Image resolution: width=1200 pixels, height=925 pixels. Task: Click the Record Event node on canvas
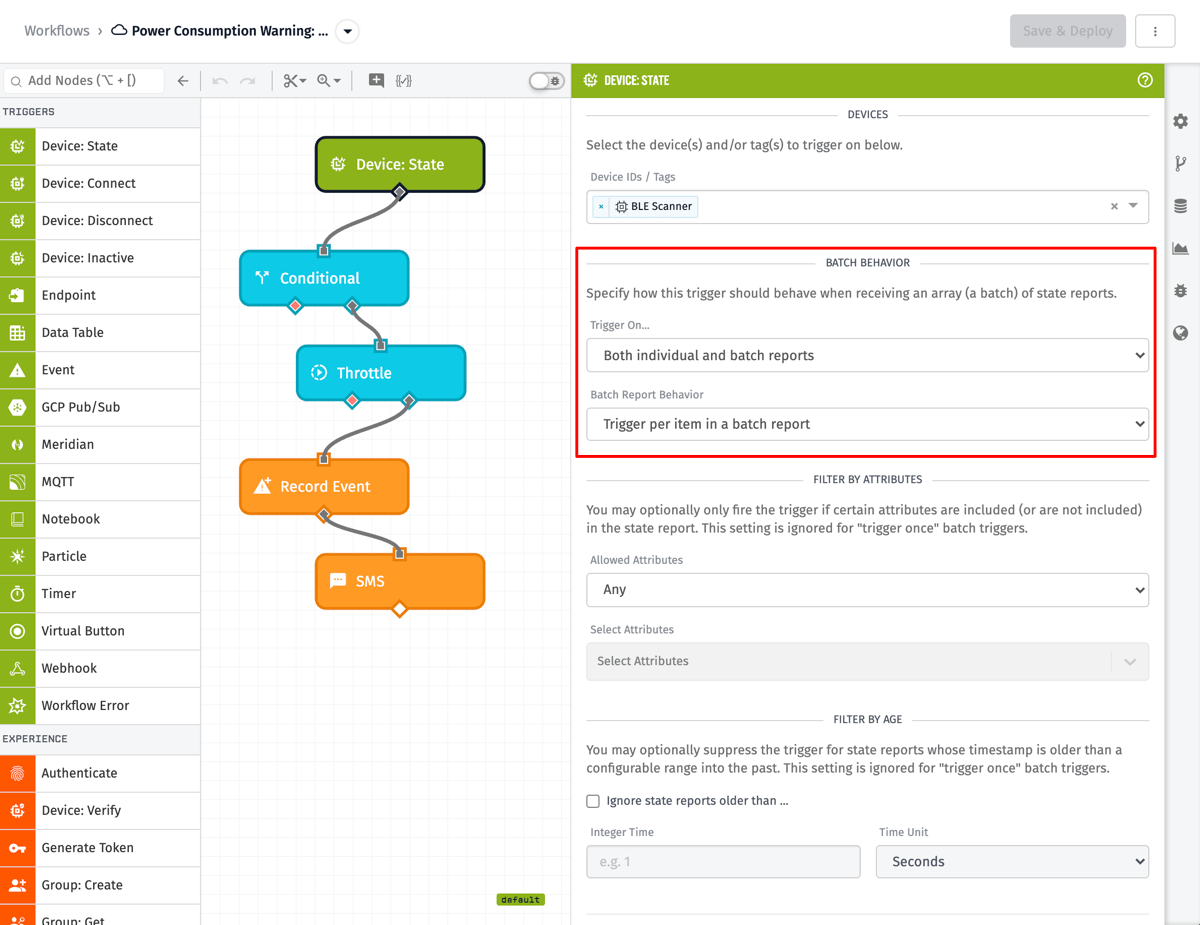(x=324, y=486)
